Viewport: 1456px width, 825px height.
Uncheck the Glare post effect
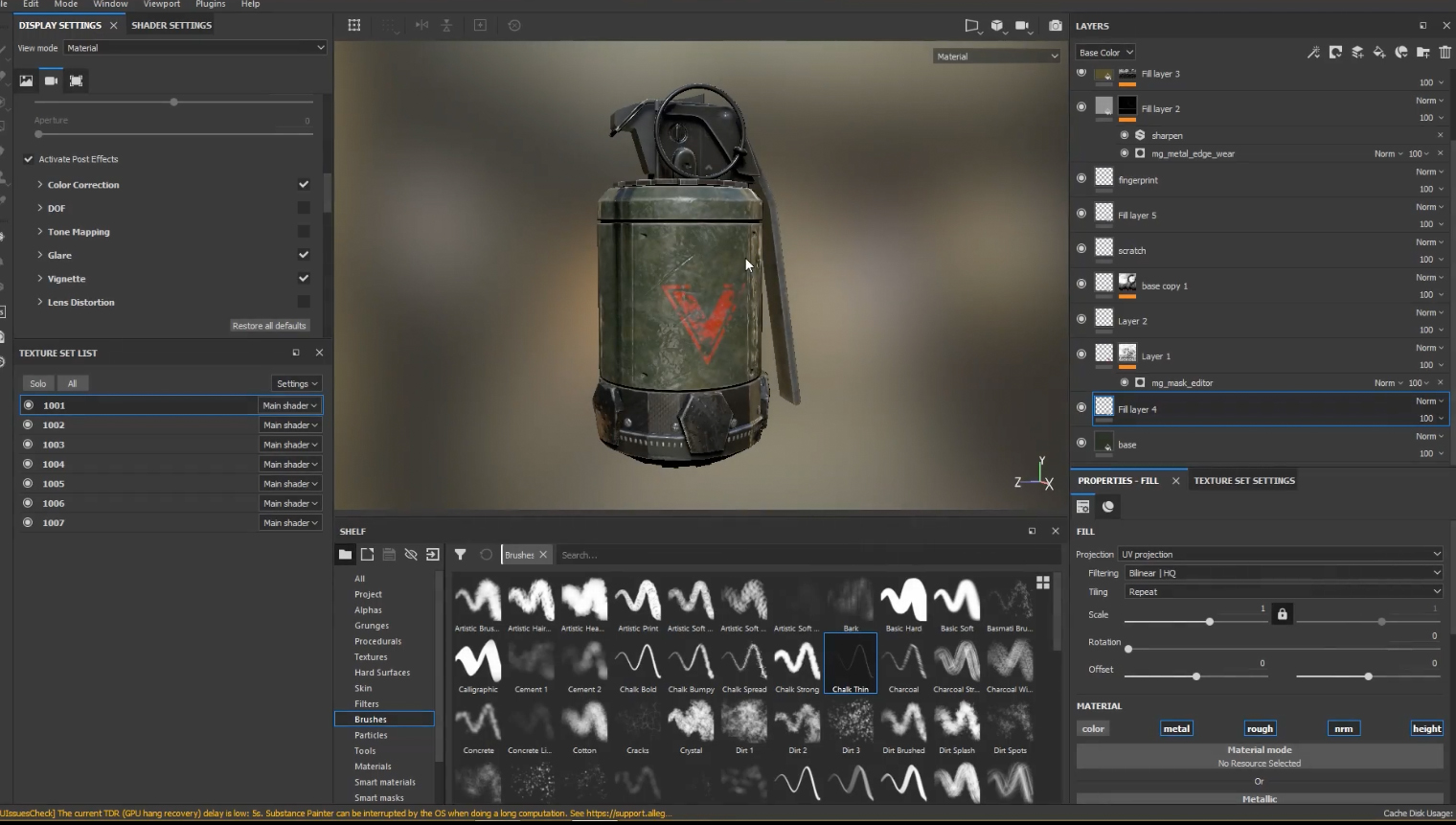[x=304, y=255]
